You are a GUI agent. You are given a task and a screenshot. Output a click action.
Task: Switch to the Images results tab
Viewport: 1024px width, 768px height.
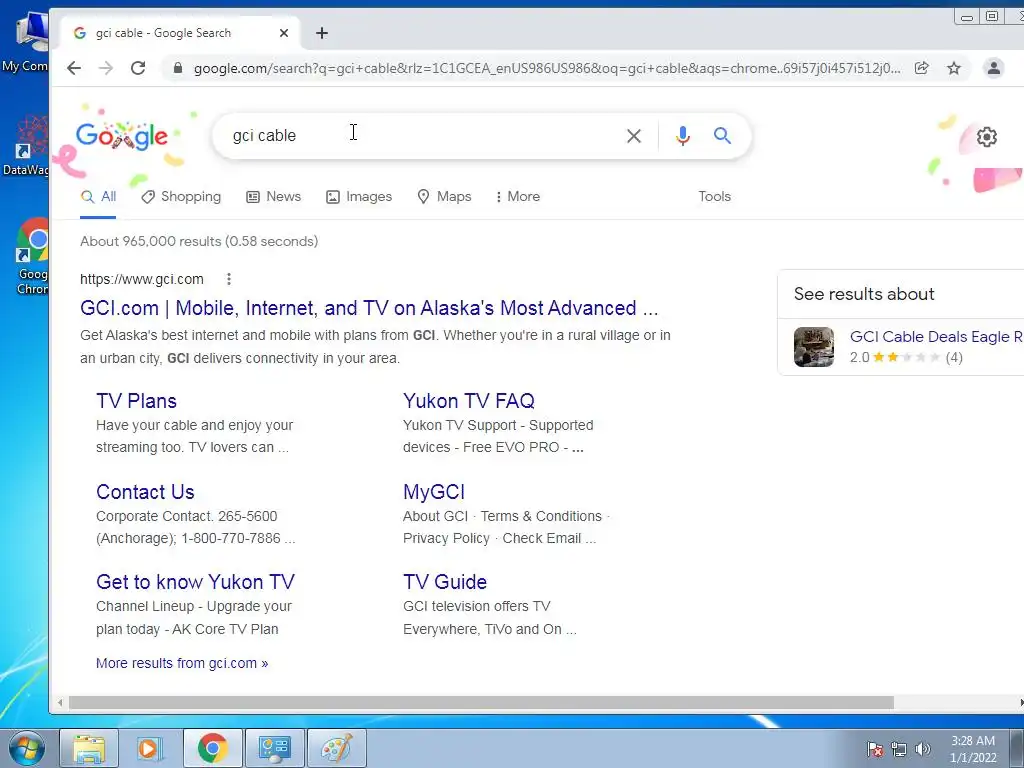click(x=359, y=197)
